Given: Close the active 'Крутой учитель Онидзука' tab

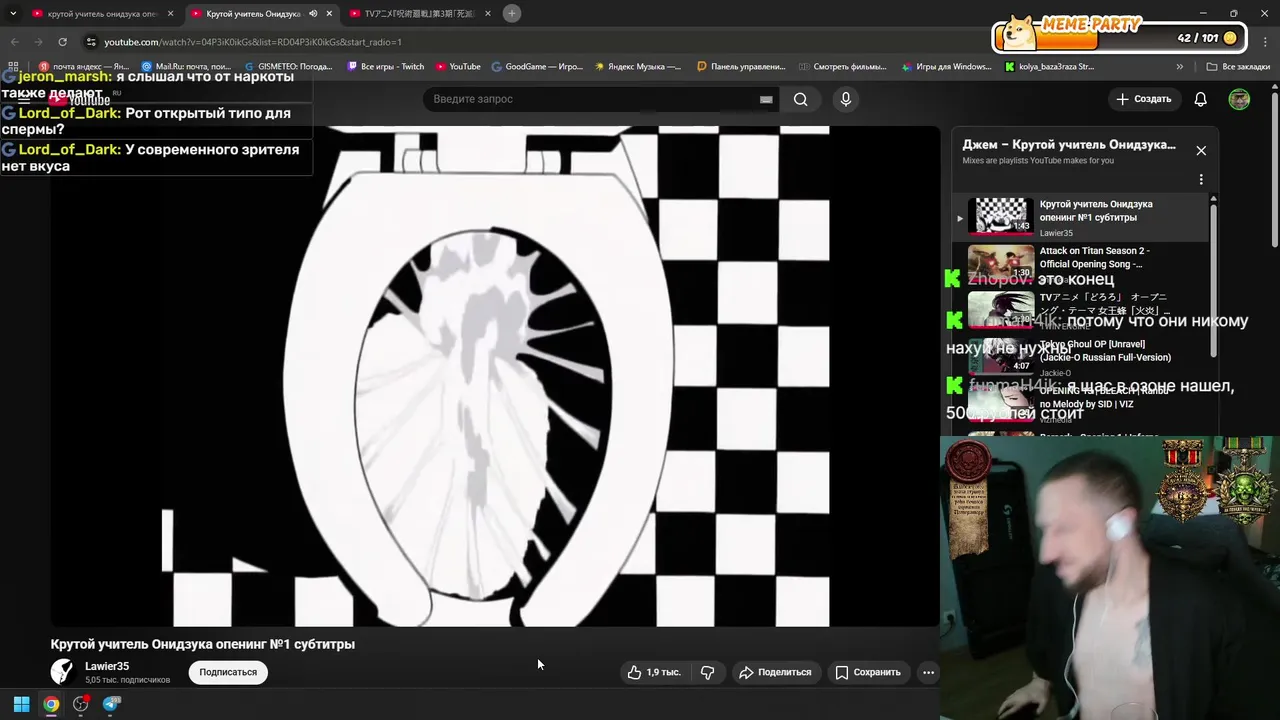Looking at the screenshot, I should [x=329, y=14].
